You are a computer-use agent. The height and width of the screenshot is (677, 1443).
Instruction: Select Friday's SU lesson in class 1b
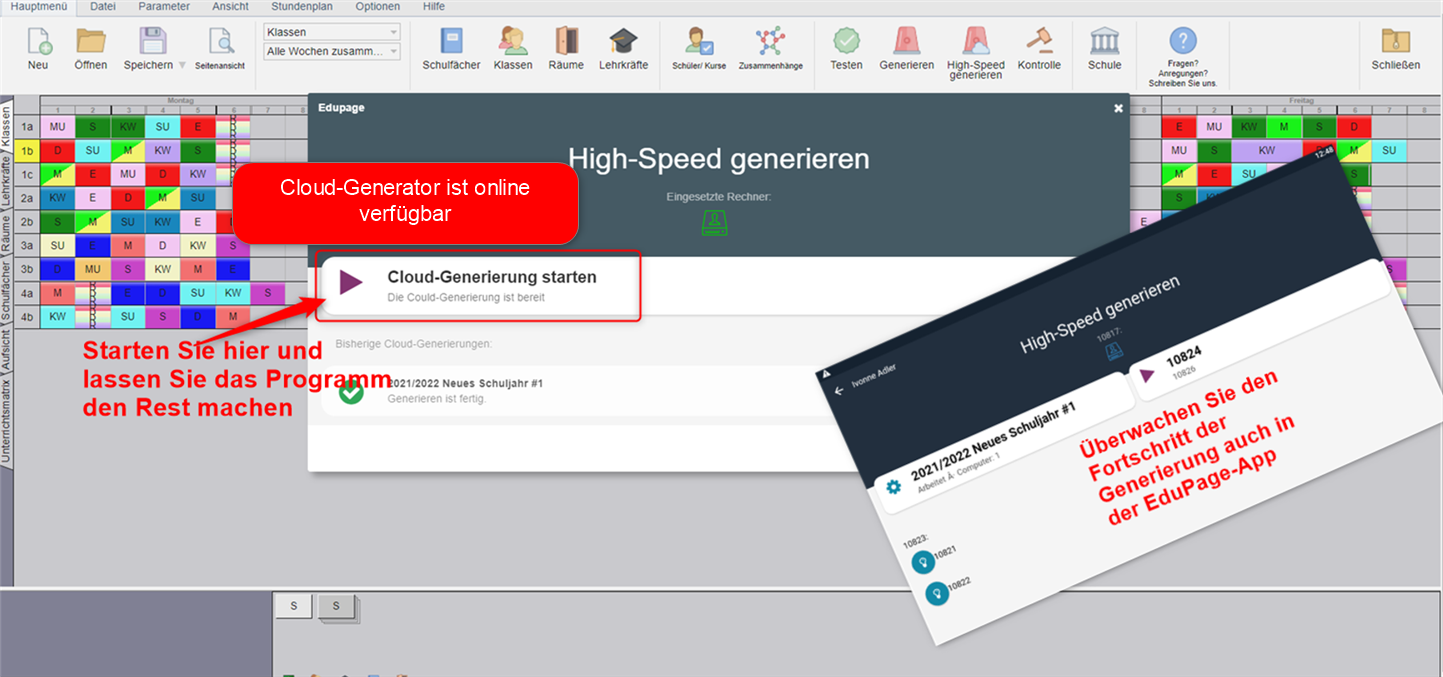[x=1388, y=150]
